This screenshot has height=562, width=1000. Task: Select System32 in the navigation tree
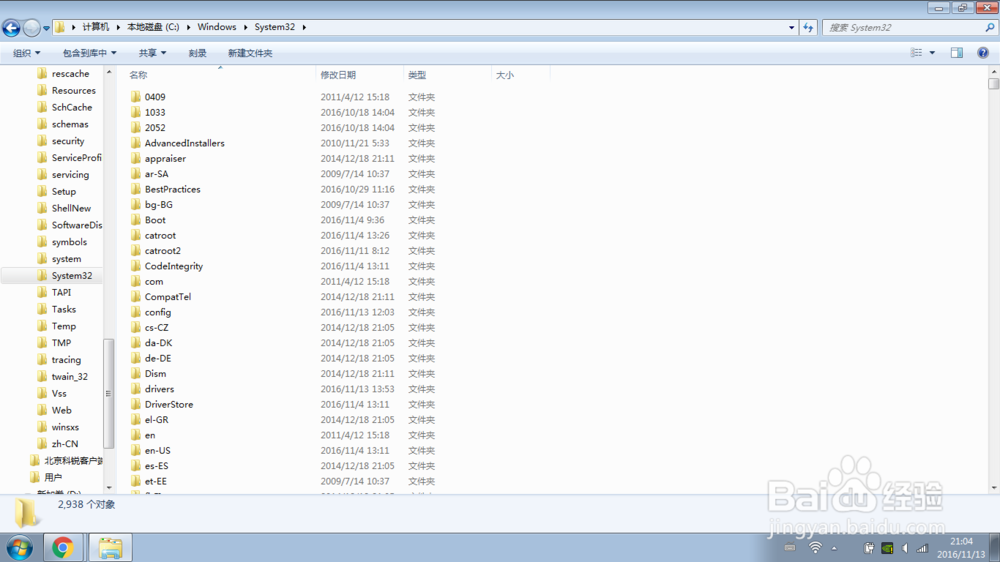[71, 276]
